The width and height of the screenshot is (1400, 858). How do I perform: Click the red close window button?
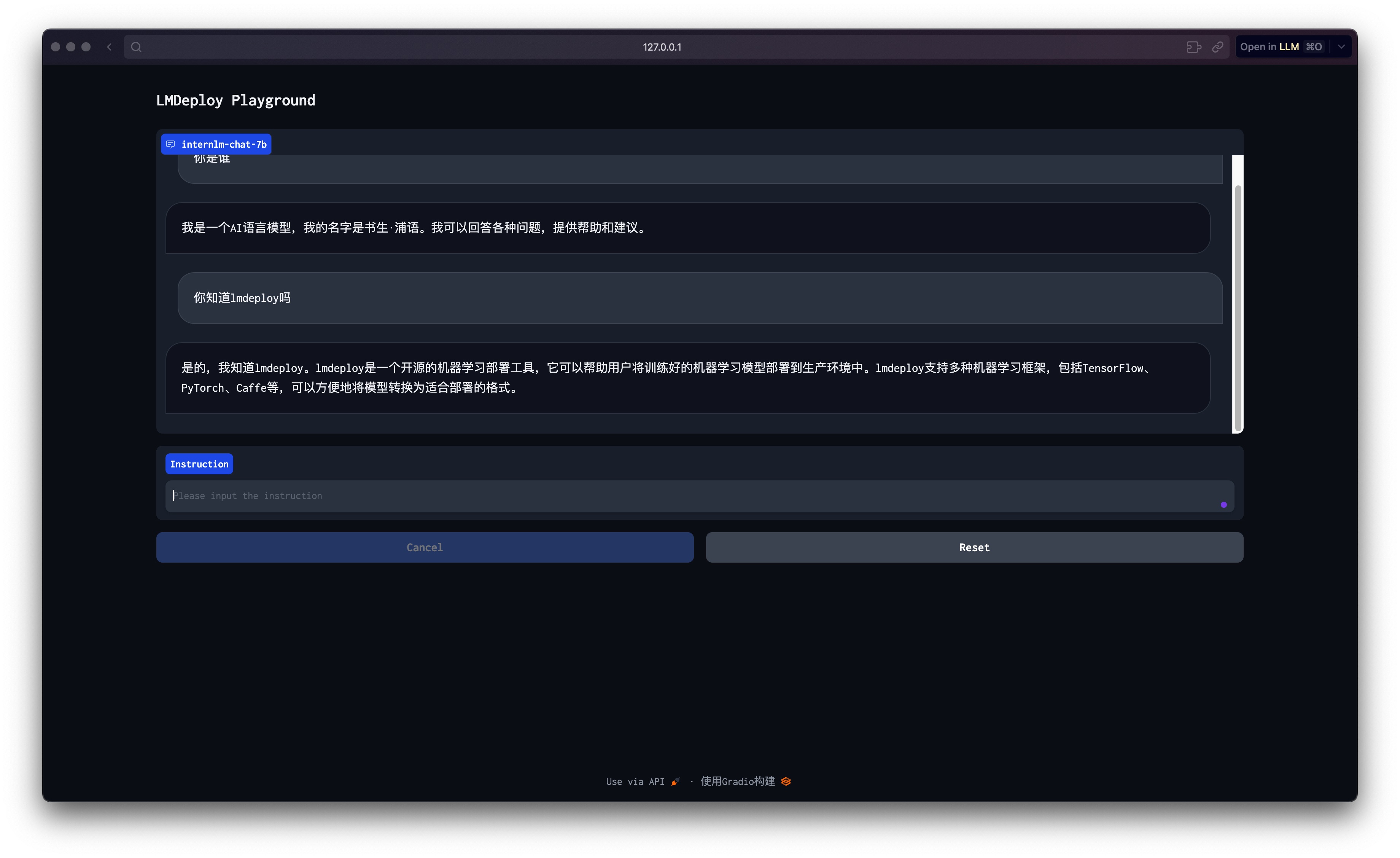click(56, 46)
